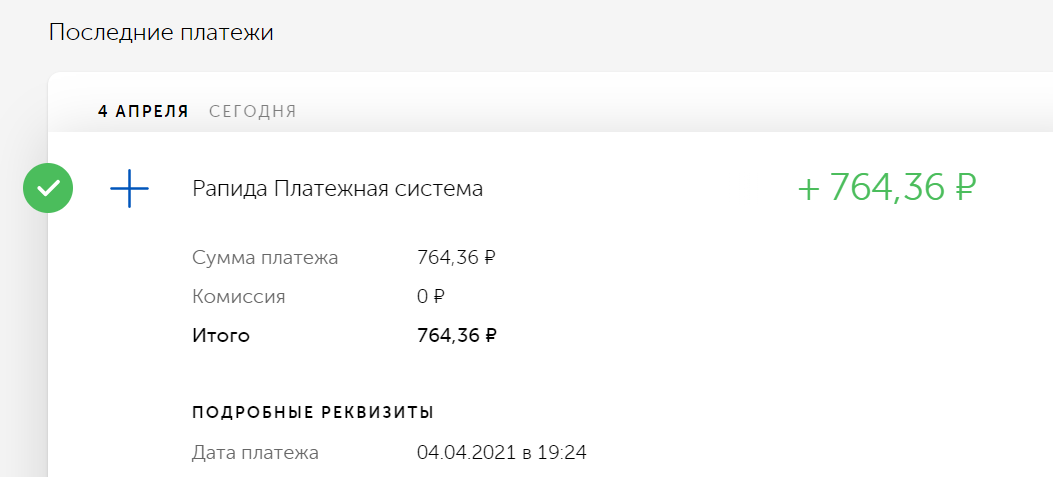Click the bold Итого label
The image size is (1053, 477).
point(221,335)
